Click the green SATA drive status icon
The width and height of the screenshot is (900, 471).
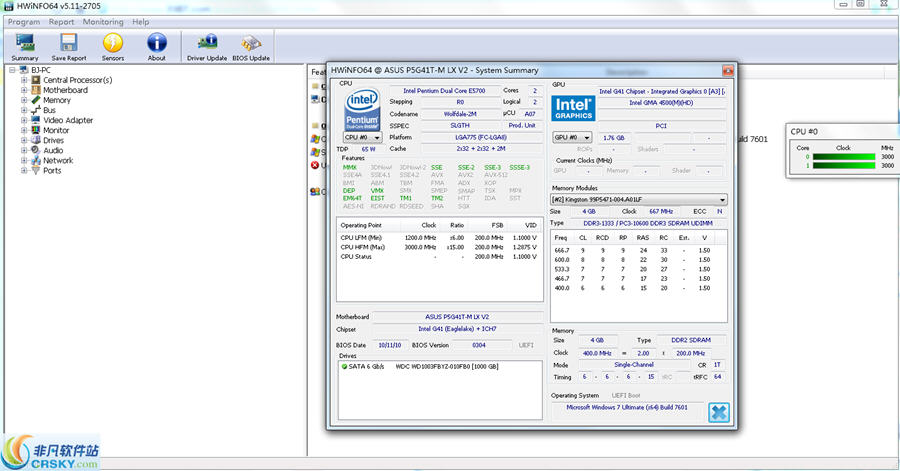pyautogui.click(x=344, y=367)
